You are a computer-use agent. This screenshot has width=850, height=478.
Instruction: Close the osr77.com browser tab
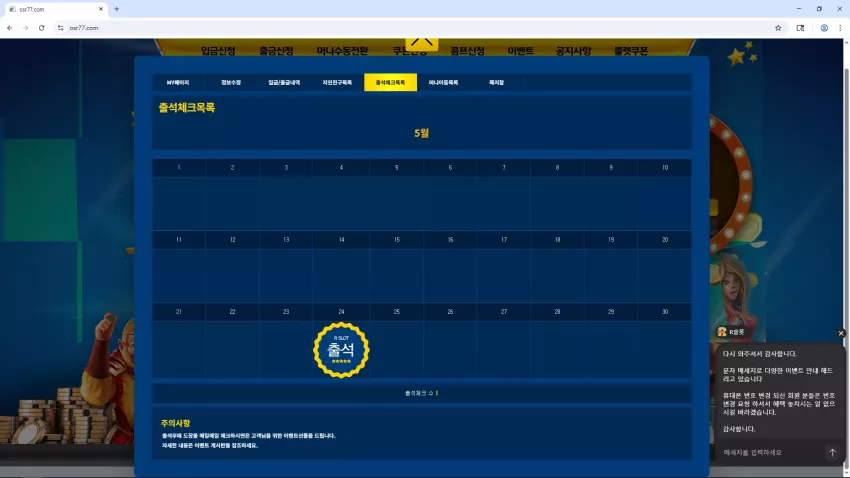coord(101,9)
